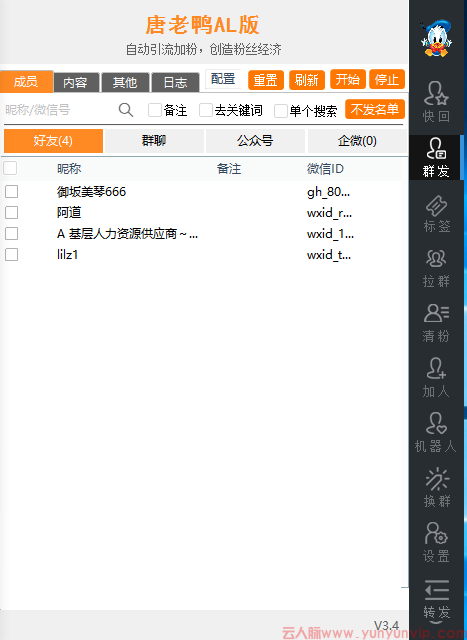The height and width of the screenshot is (640, 467).
Task: Open the 加人 add people icon
Action: click(436, 378)
